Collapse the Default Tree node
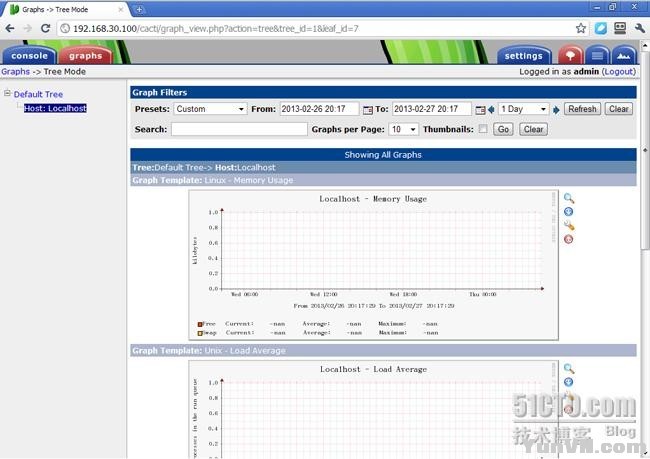Screen dimensions: 650x459 point(7,93)
